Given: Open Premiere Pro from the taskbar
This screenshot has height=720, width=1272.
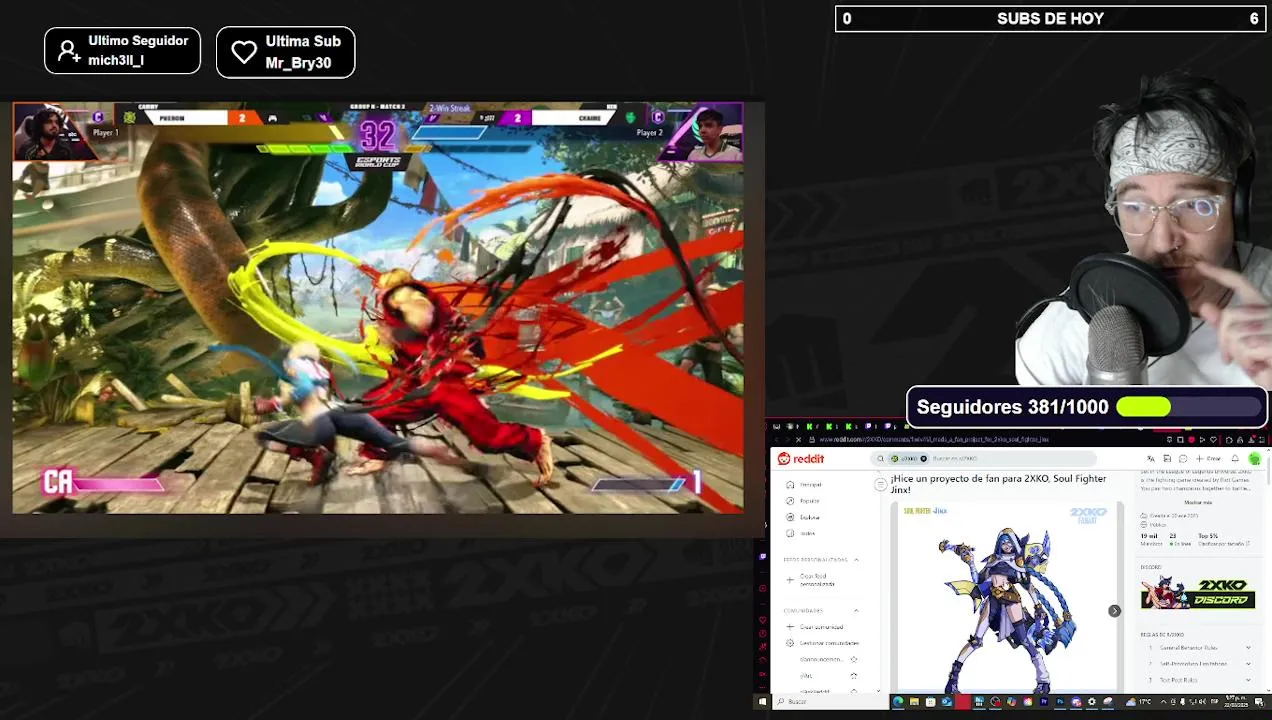Looking at the screenshot, I should point(1043,702).
